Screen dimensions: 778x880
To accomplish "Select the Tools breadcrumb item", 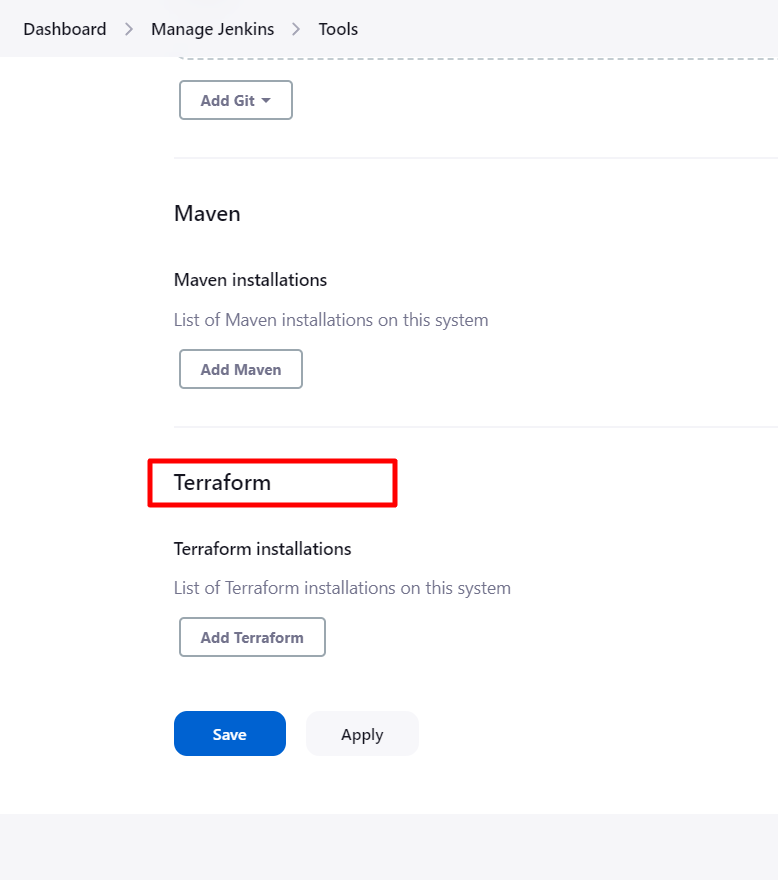I will tap(338, 29).
